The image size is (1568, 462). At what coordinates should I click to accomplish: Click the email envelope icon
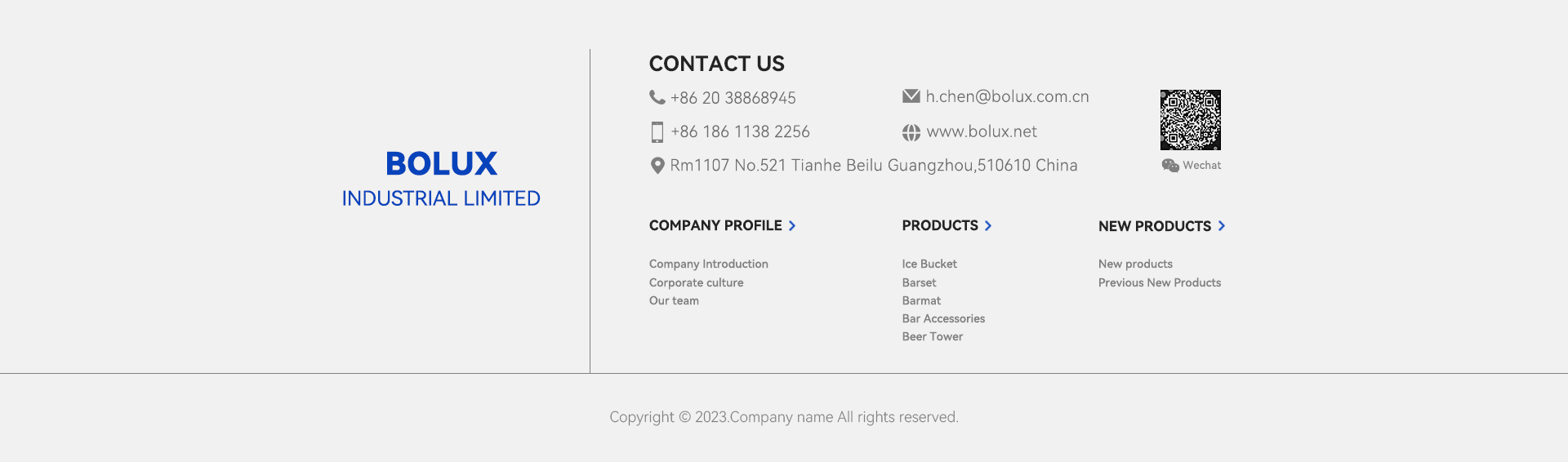tap(911, 96)
